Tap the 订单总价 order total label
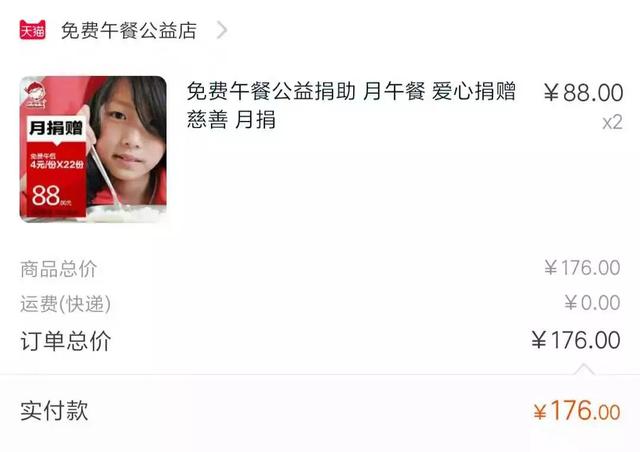The height and width of the screenshot is (452, 640). 65,341
